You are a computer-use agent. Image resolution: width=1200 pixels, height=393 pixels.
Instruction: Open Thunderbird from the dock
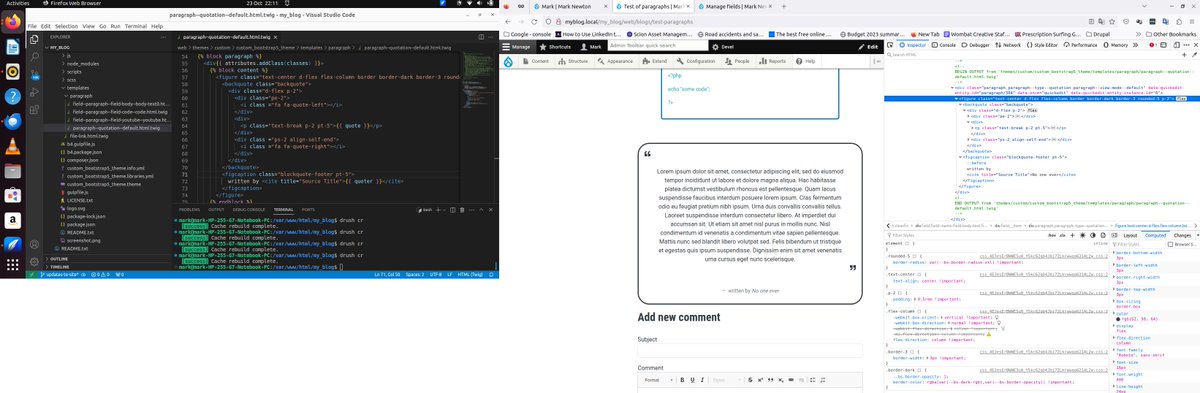(x=12, y=122)
